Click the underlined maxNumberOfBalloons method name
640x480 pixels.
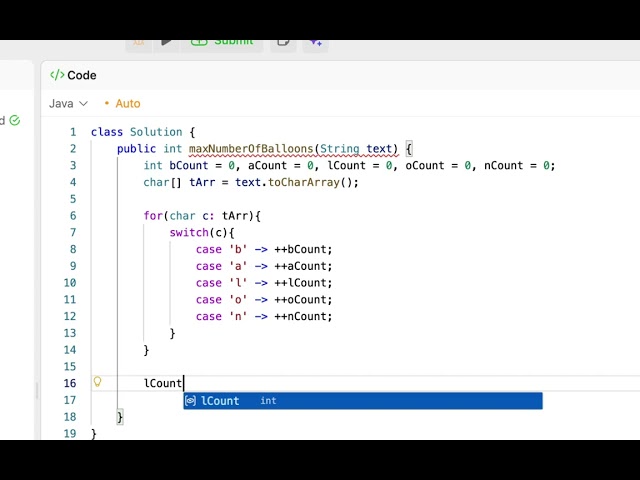pyautogui.click(x=251, y=149)
